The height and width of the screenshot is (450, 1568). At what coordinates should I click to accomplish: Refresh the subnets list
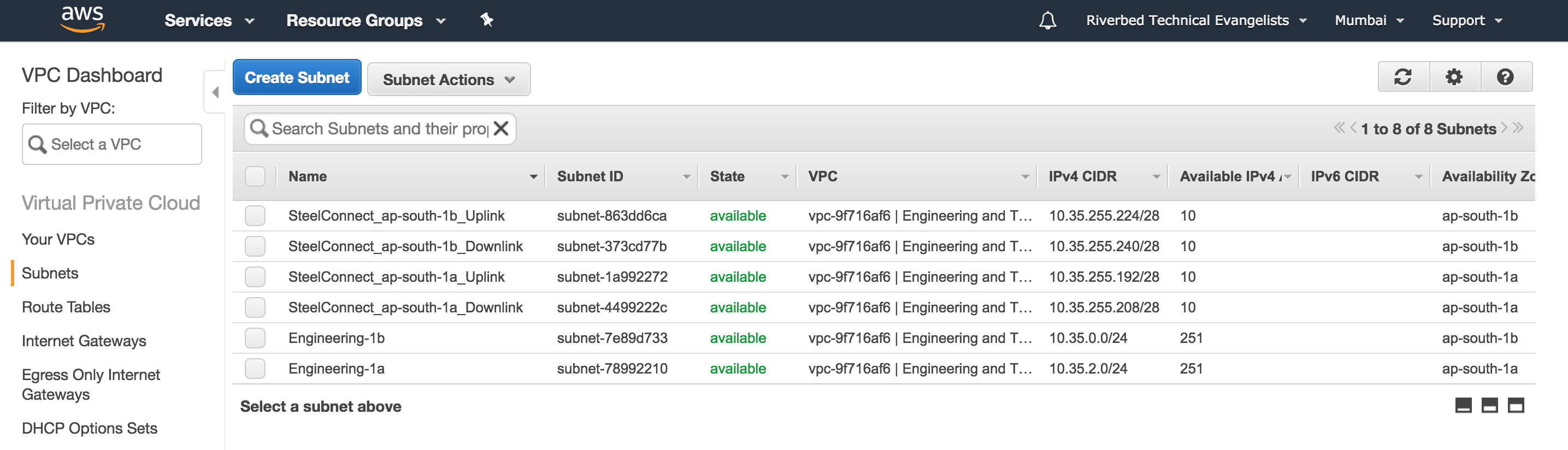click(x=1403, y=76)
